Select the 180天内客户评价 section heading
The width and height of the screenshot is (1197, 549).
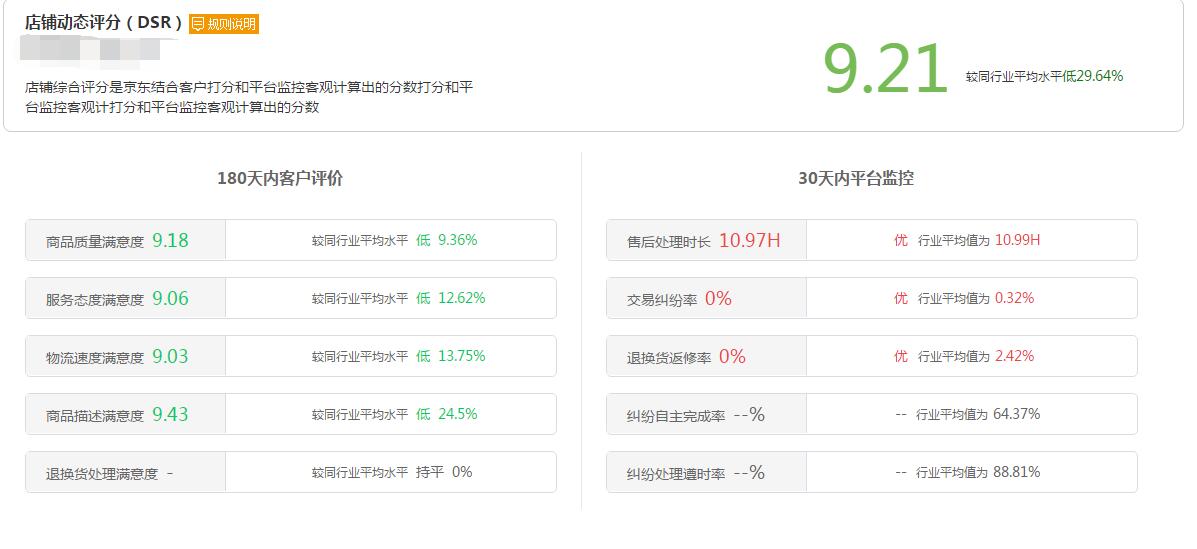click(280, 178)
